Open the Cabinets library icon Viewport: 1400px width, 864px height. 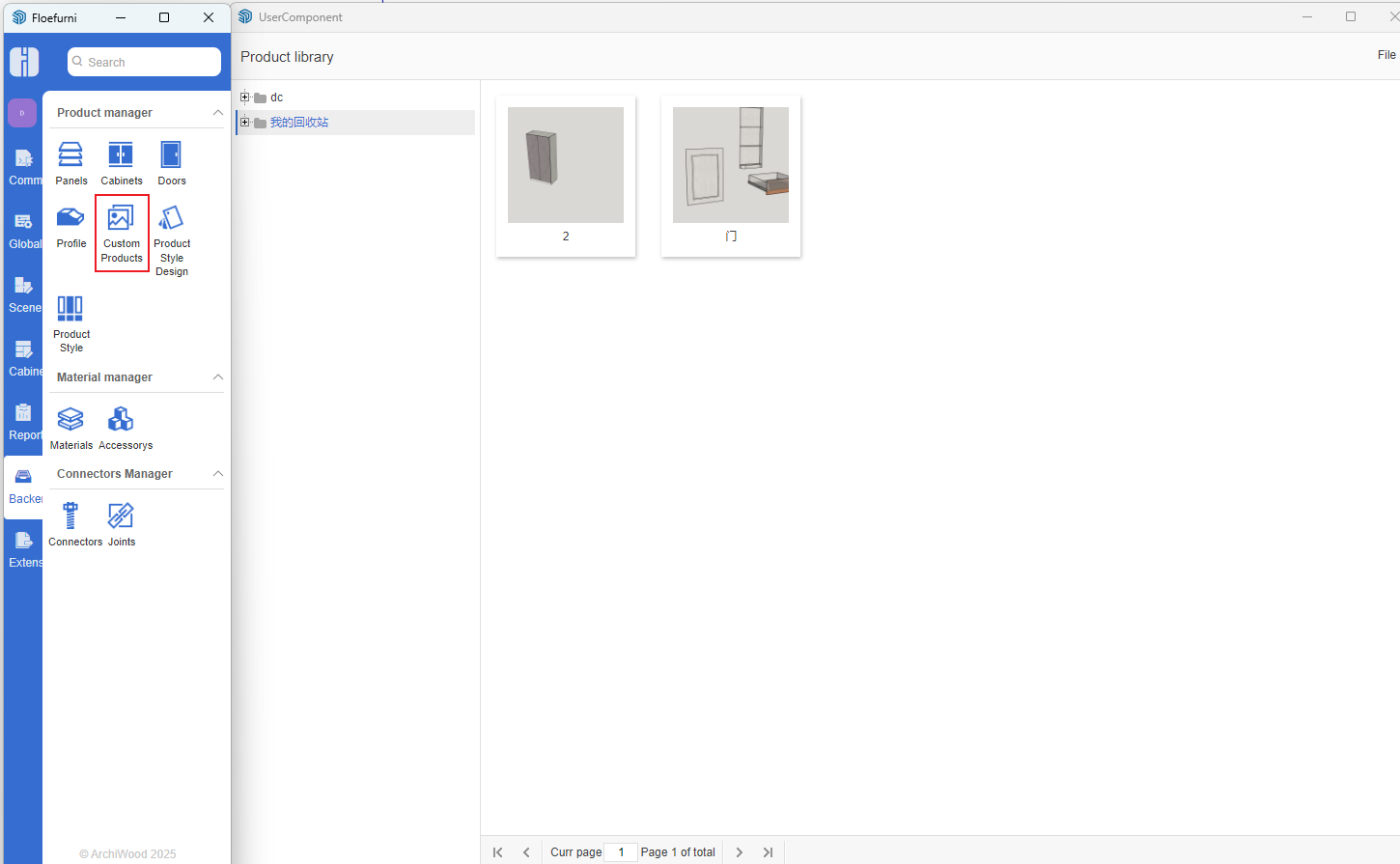point(121,162)
